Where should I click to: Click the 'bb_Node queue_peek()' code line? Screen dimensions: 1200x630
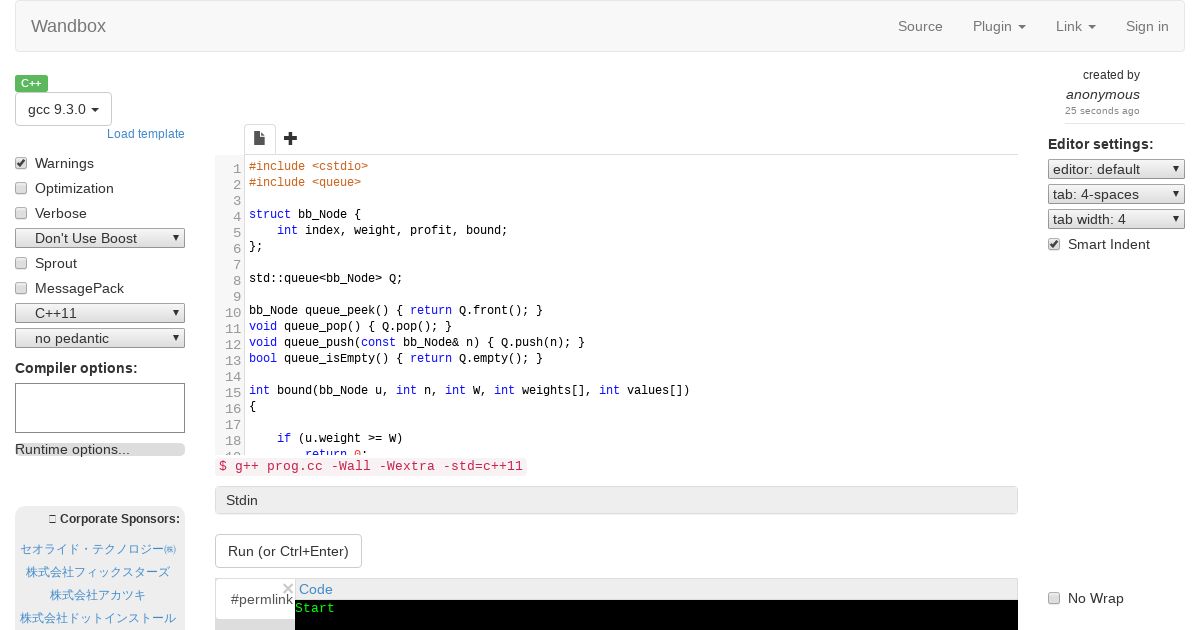coord(396,310)
